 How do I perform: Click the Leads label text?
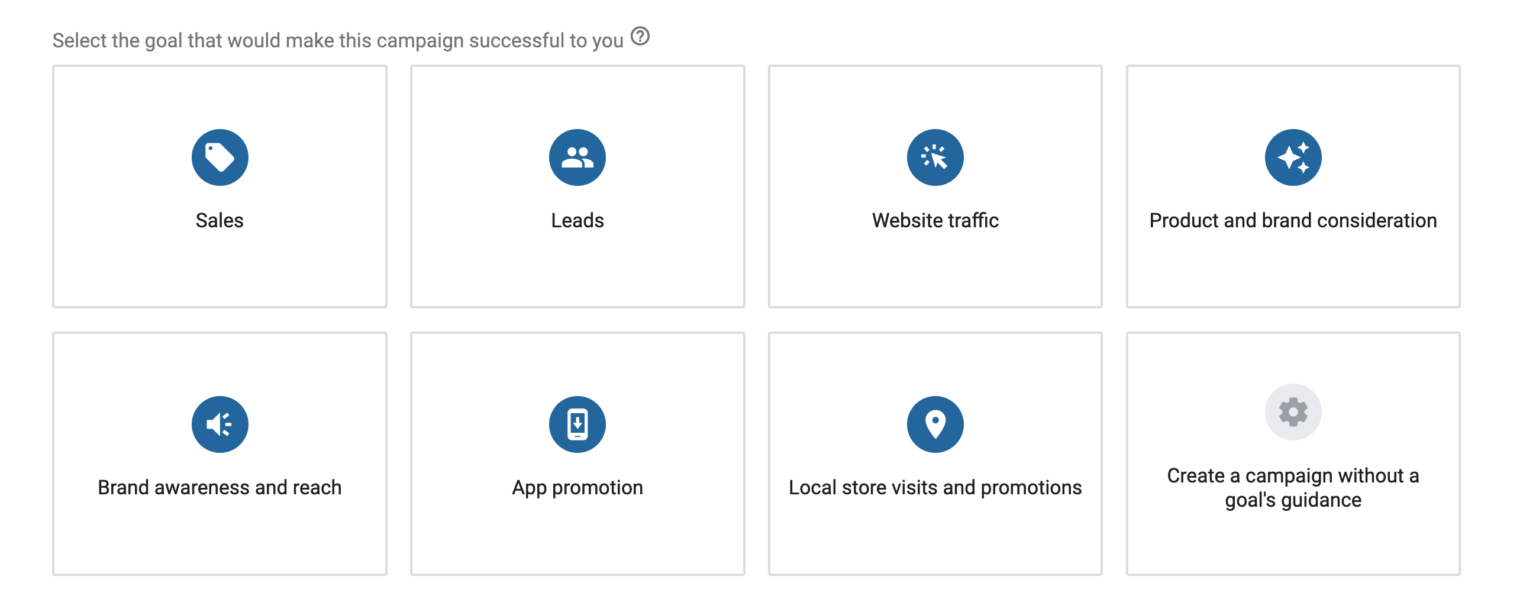577,220
